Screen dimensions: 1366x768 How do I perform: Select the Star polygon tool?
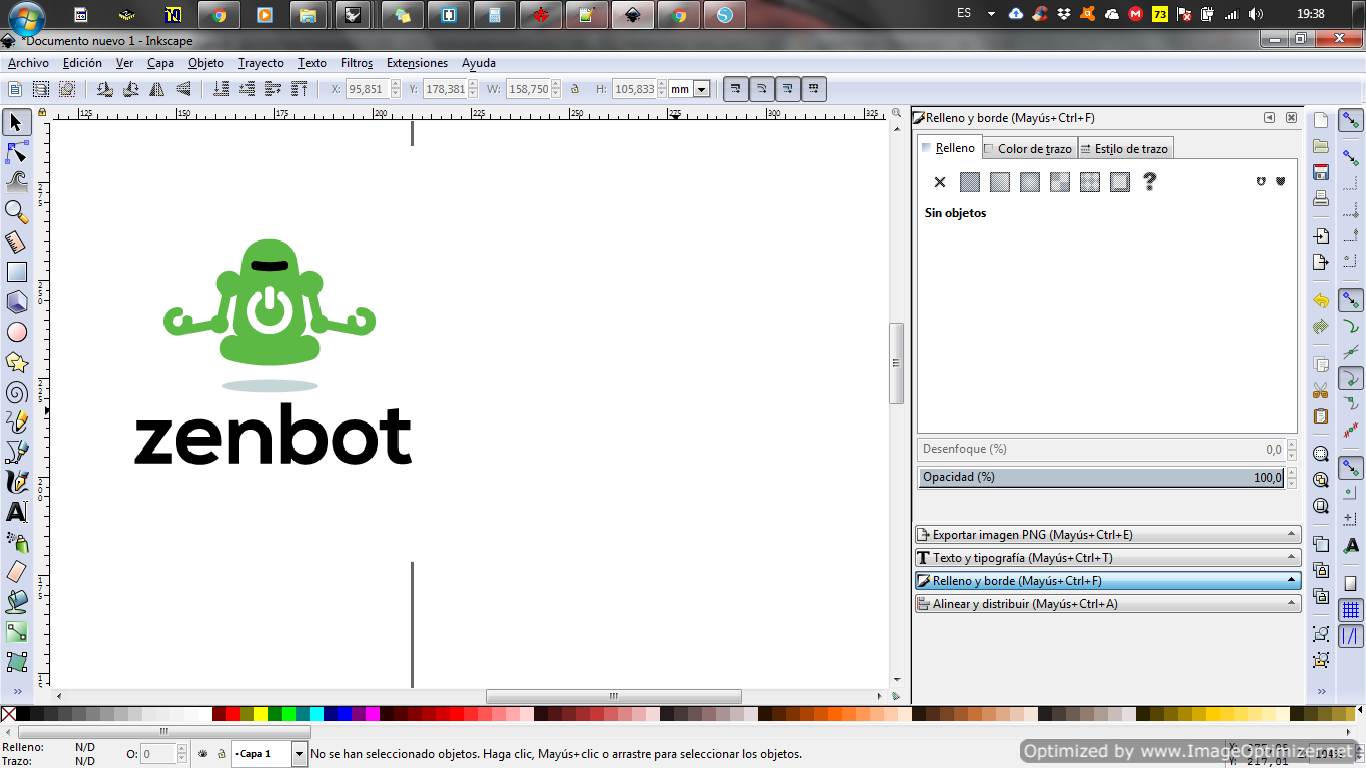point(16,362)
